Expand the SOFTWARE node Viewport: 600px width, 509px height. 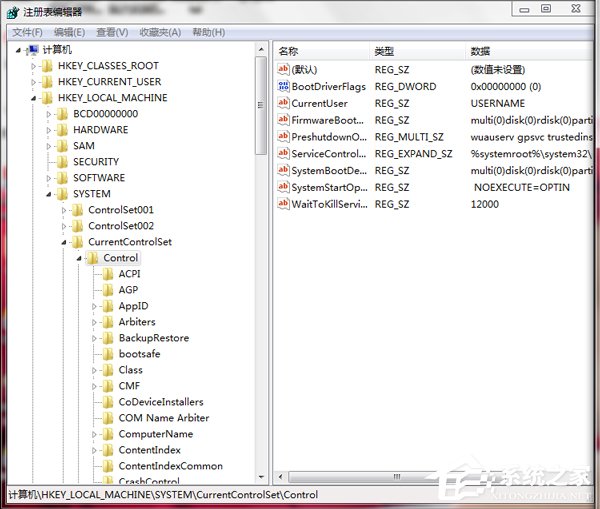[49, 178]
